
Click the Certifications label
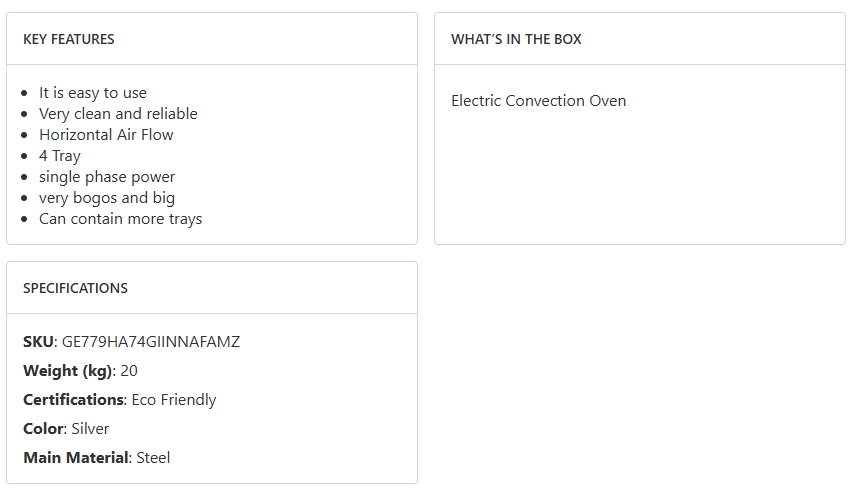[73, 400]
